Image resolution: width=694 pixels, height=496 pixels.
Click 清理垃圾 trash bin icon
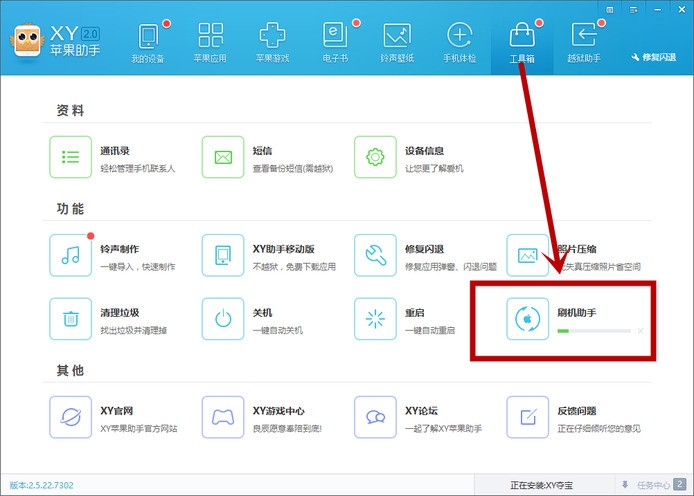point(70,319)
